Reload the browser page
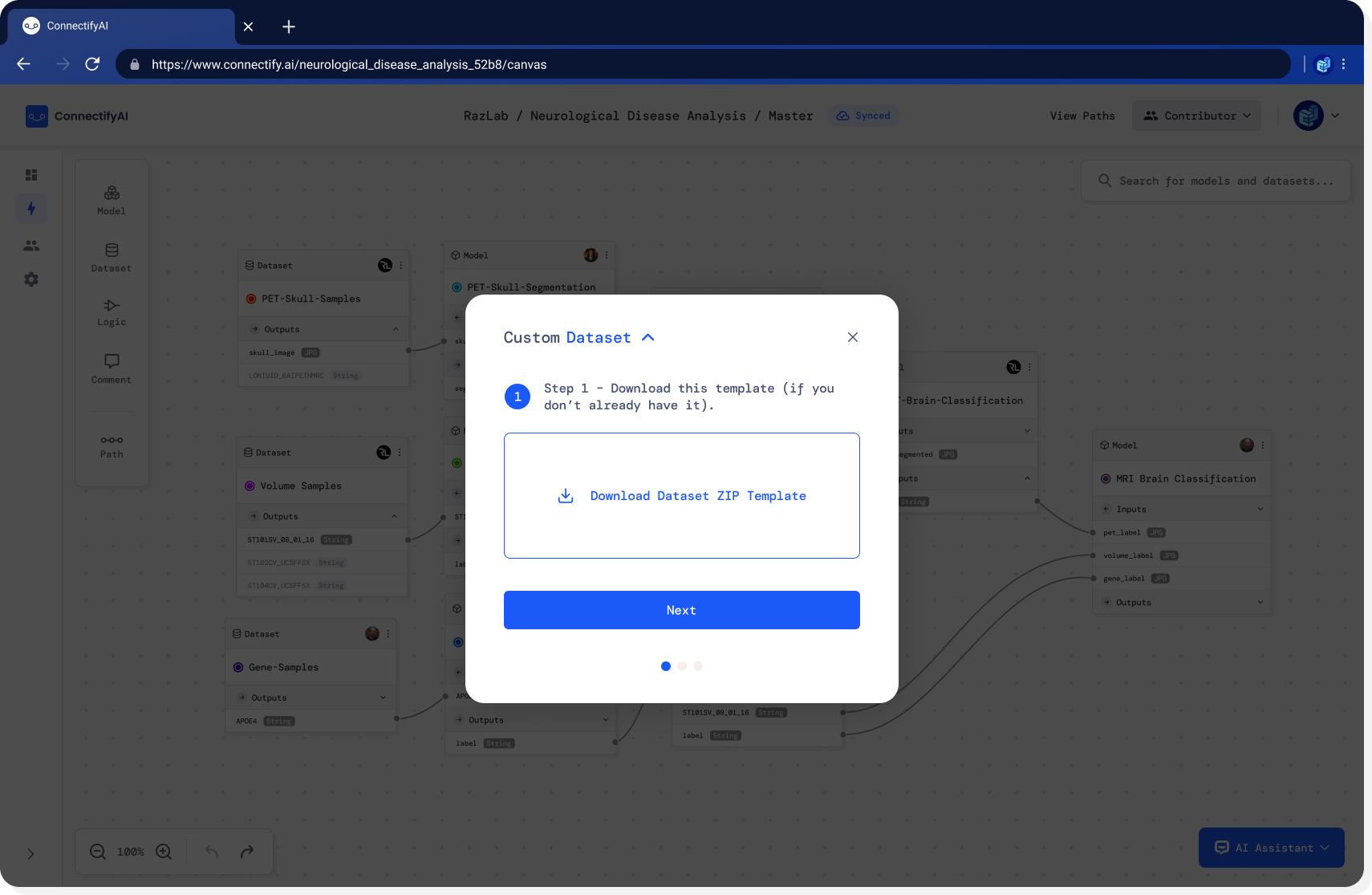Viewport: 1372px width, 895px height. 92,64
